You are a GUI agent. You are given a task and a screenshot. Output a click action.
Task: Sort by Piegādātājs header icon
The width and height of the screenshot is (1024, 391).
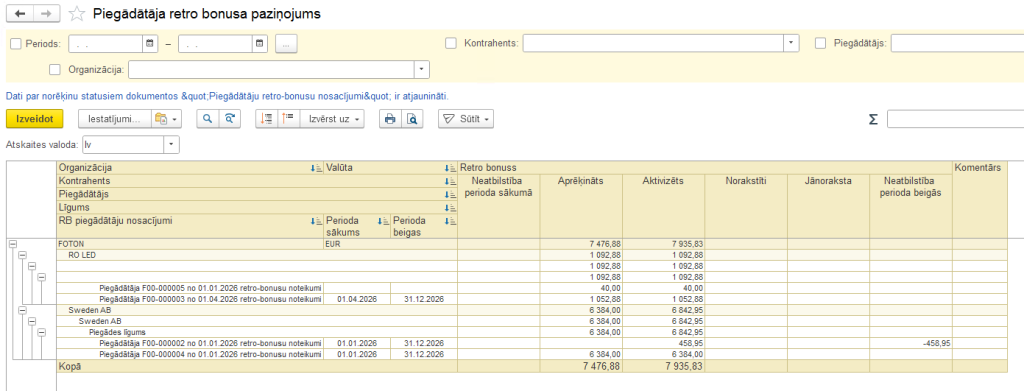pyautogui.click(x=450, y=195)
